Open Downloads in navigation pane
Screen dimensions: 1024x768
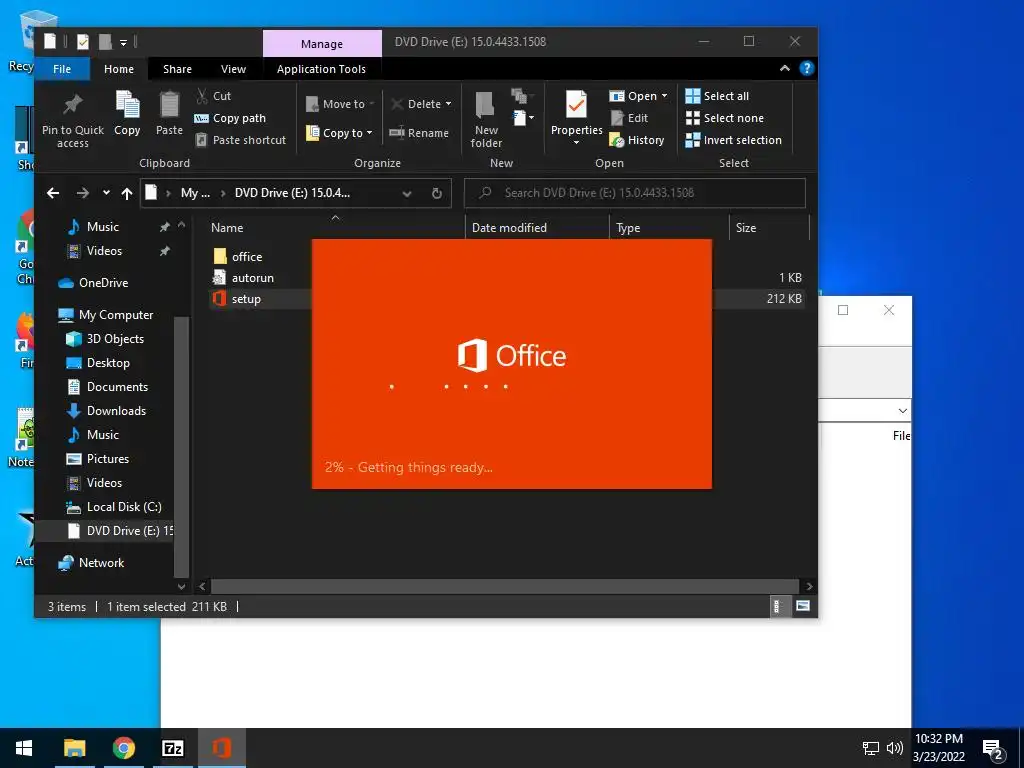point(106,411)
